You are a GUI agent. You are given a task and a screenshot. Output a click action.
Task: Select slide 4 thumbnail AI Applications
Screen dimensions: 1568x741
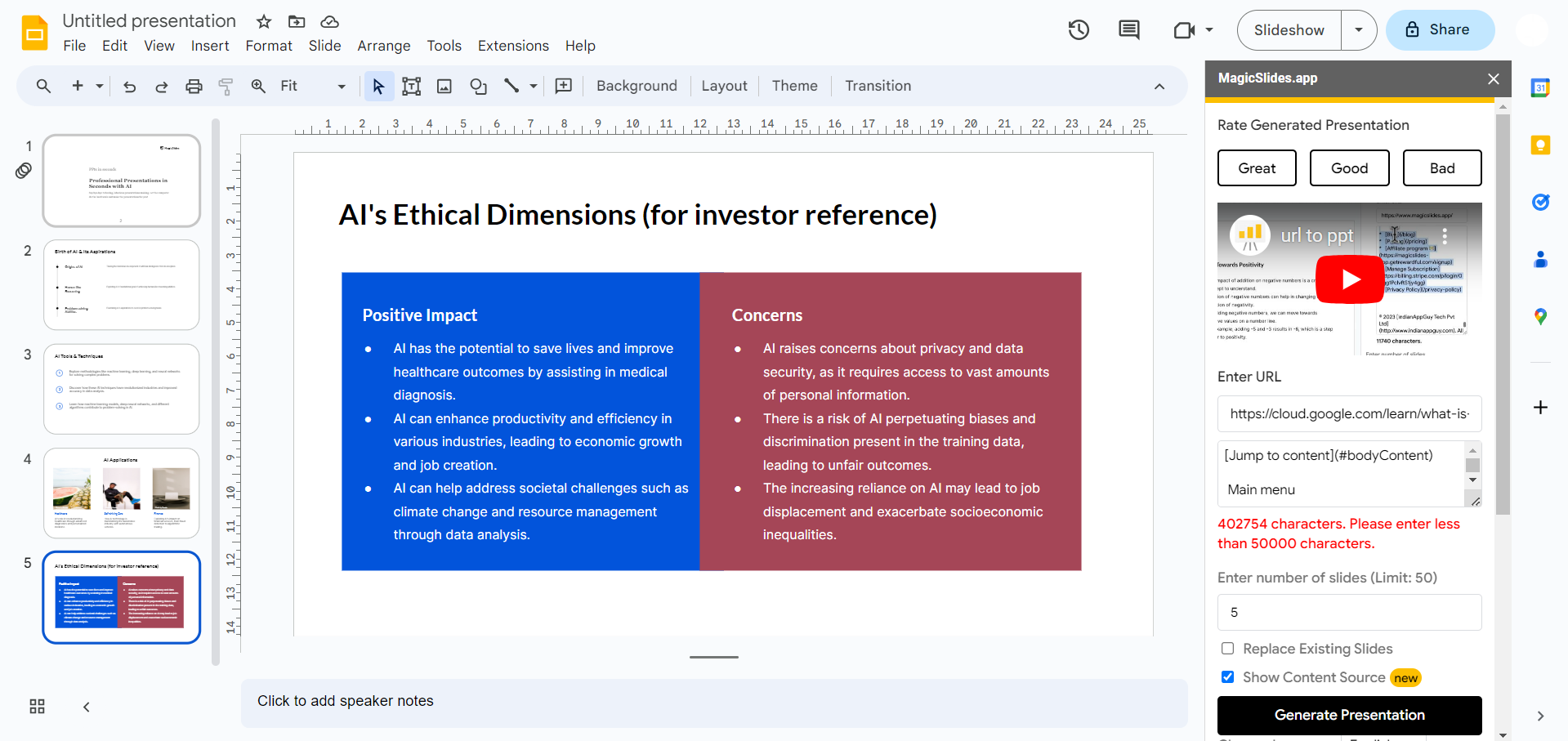click(x=122, y=493)
